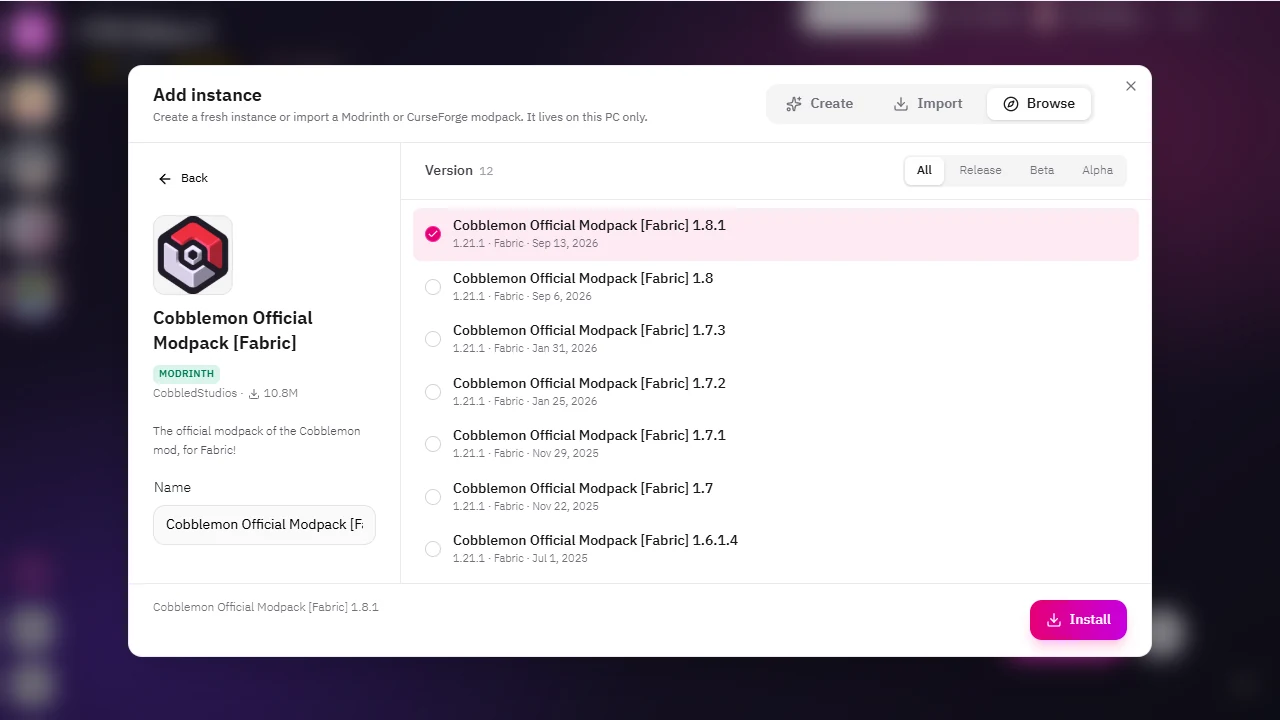
Task: Click the version count 12
Action: tap(486, 171)
